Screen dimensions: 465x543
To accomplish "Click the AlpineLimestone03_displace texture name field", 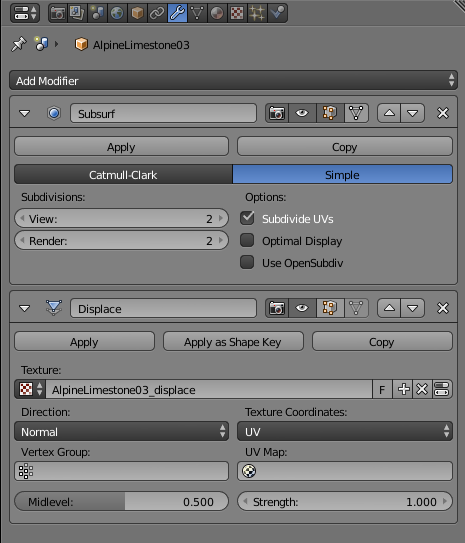I will [x=209, y=389].
